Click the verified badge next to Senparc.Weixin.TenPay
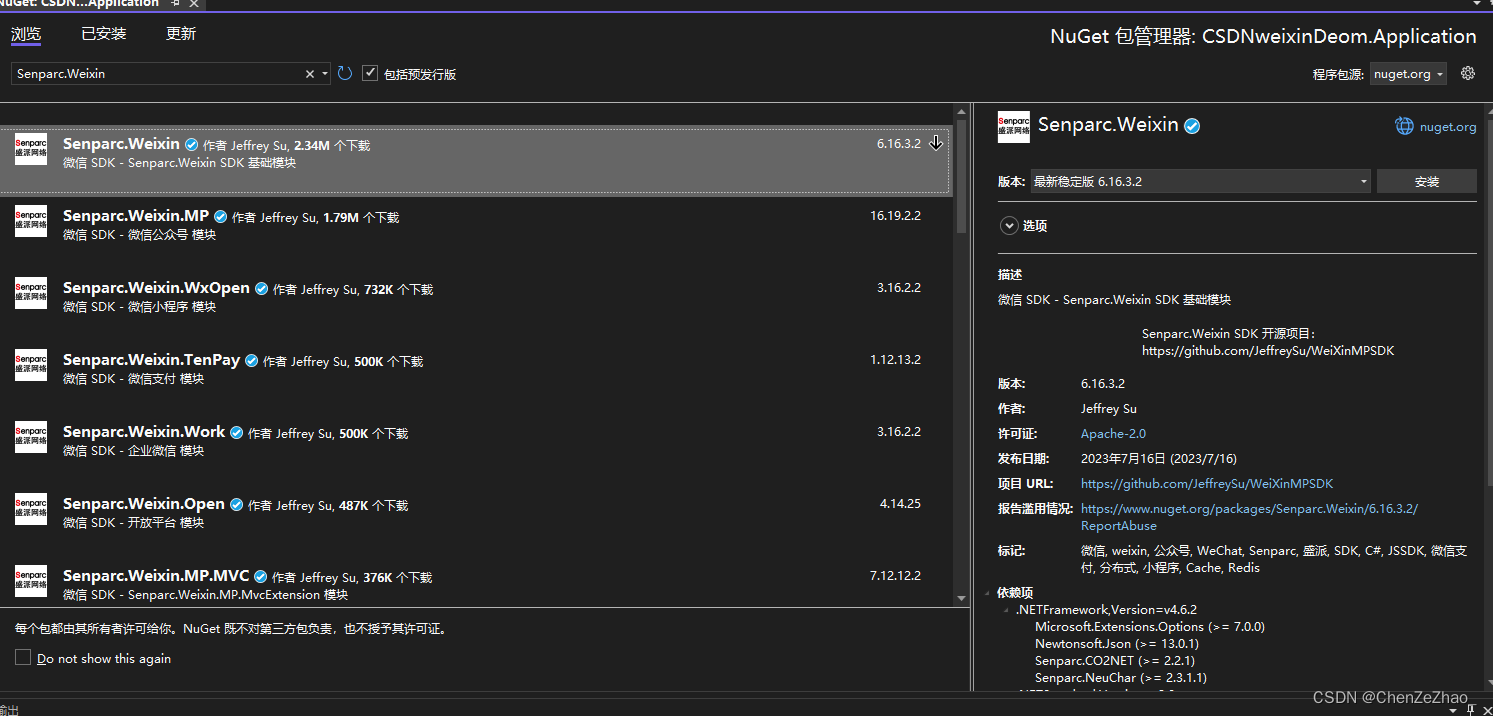The image size is (1493, 716). (252, 361)
